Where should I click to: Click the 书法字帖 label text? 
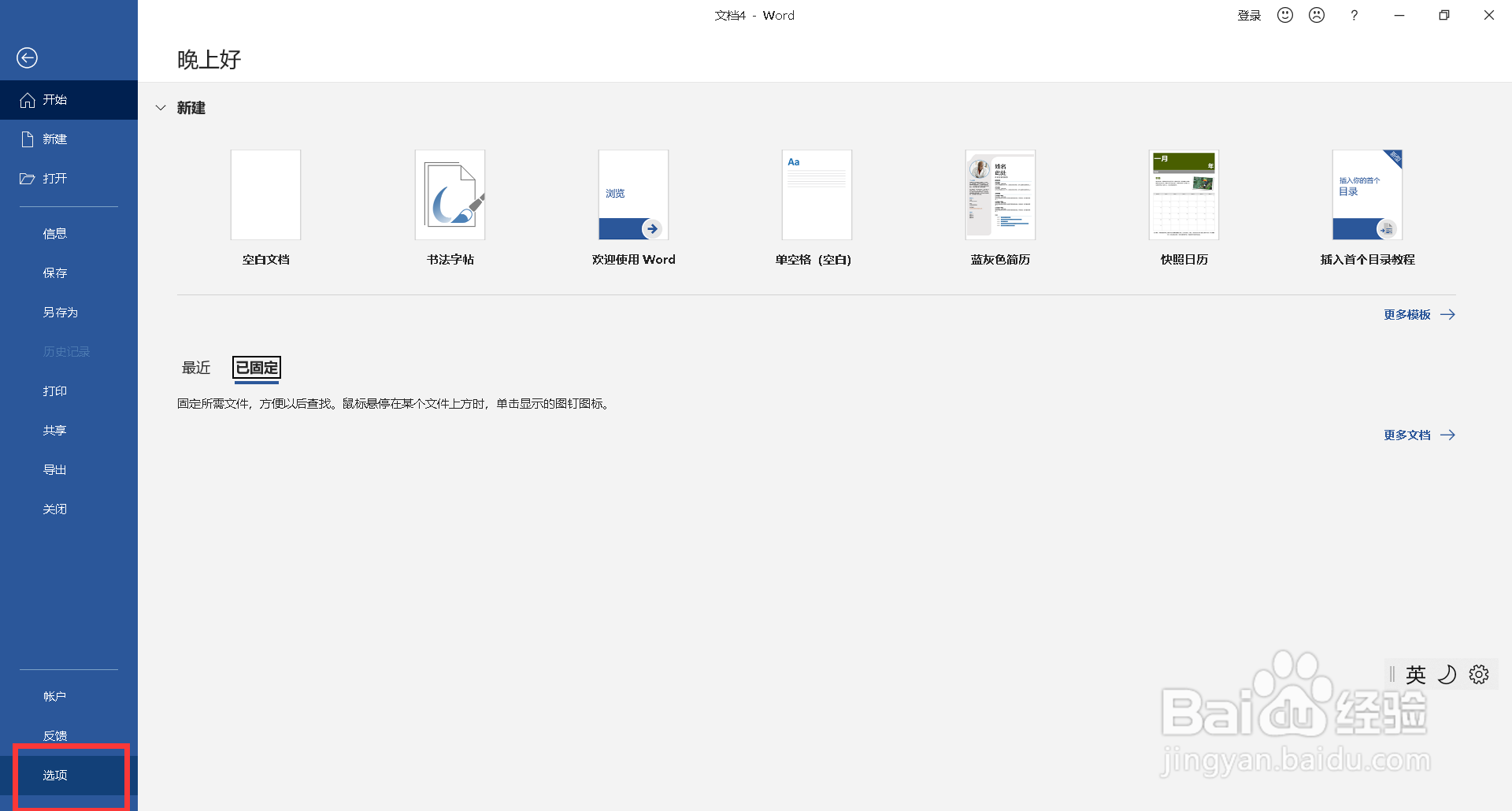(x=450, y=260)
